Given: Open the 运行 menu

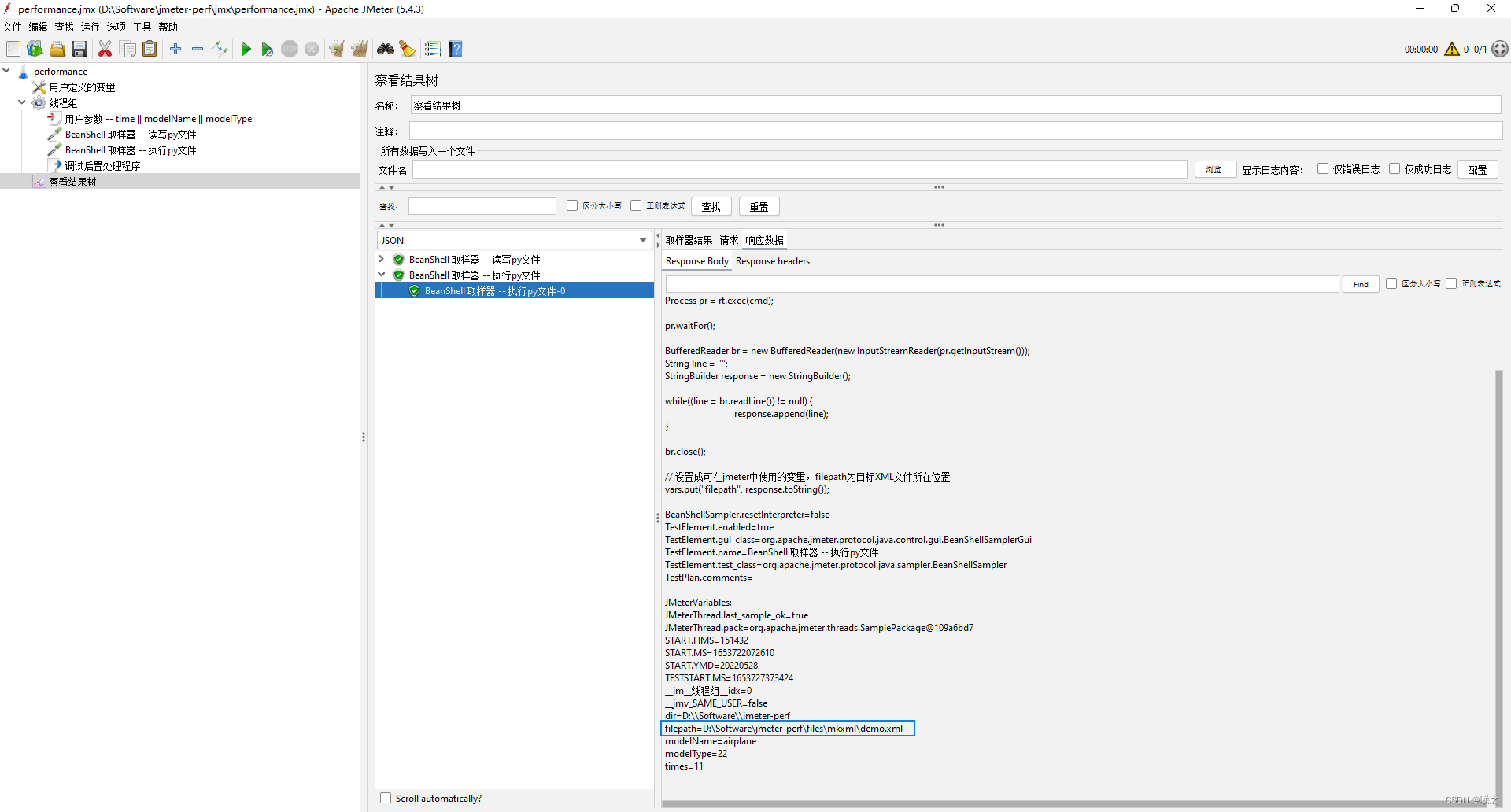Looking at the screenshot, I should click(x=91, y=27).
